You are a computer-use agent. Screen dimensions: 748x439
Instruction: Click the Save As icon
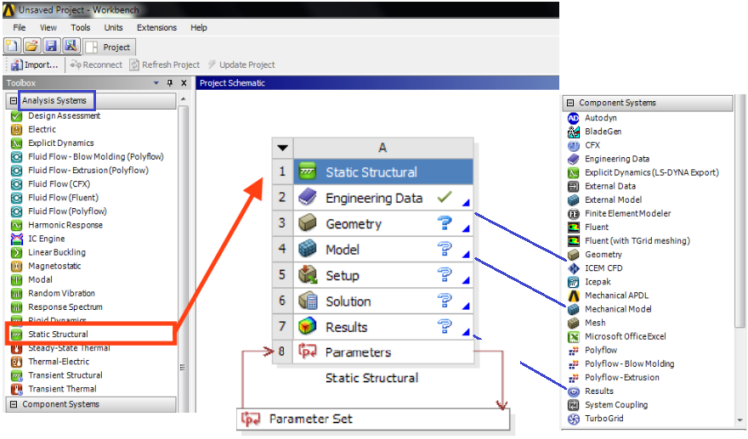click(71, 46)
